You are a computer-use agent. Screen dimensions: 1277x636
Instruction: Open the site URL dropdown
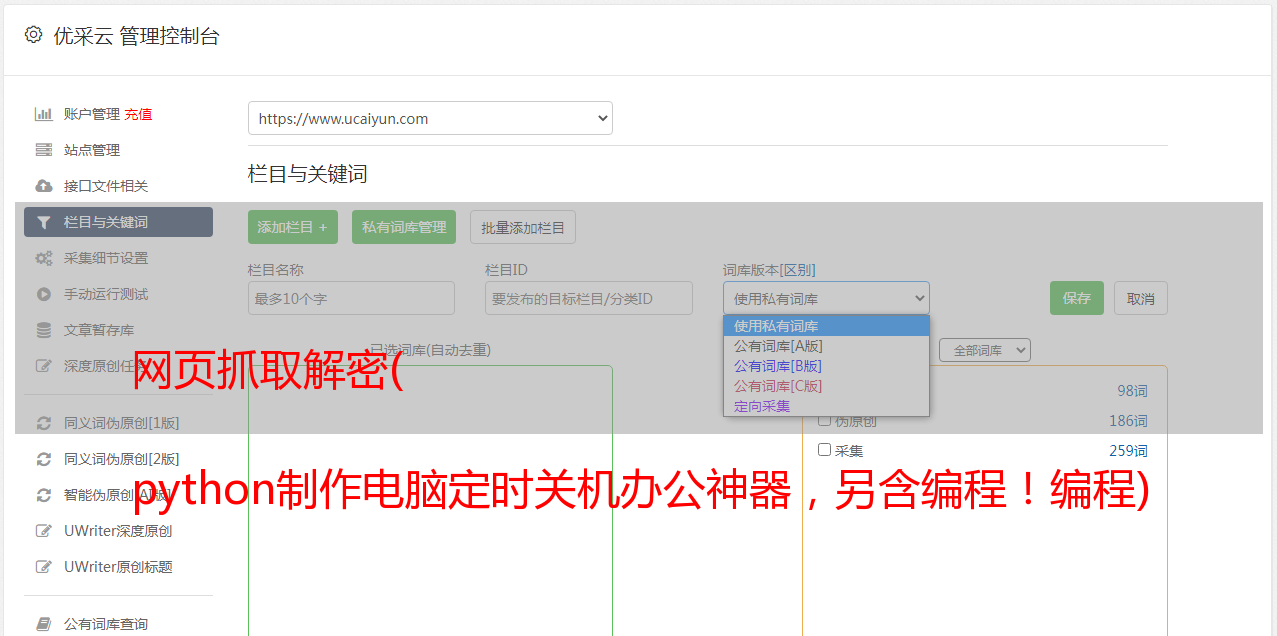coord(430,118)
